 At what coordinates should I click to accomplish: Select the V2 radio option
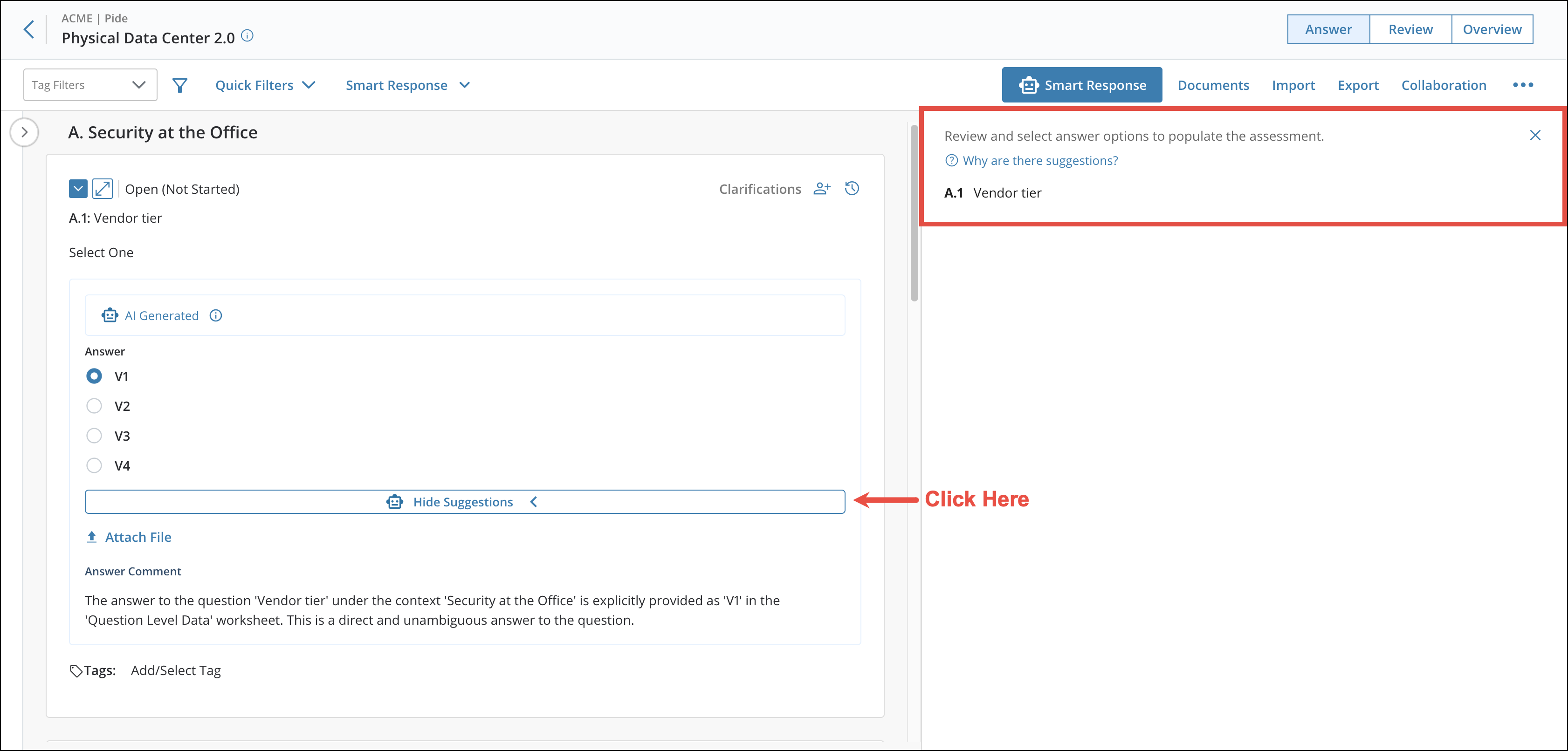[x=94, y=406]
